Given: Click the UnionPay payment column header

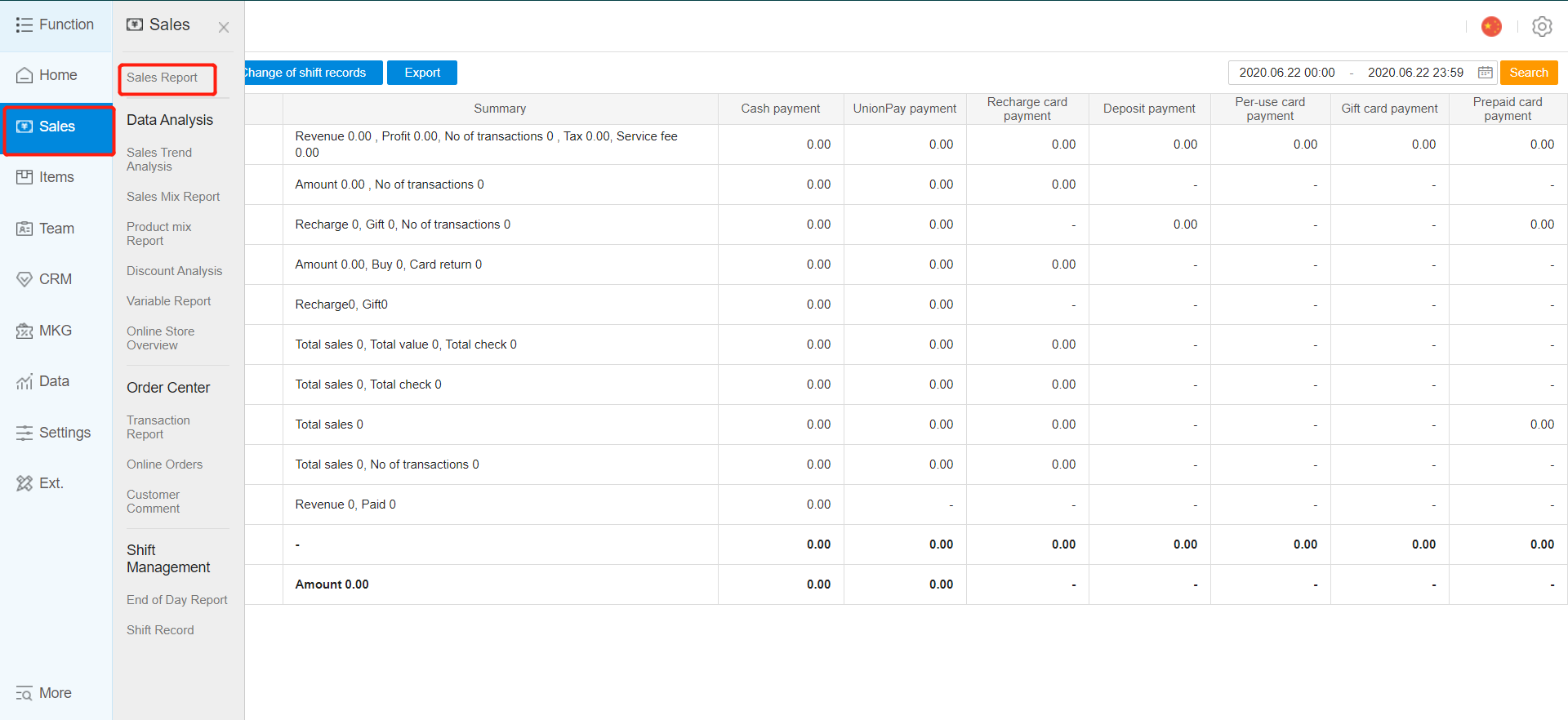Looking at the screenshot, I should (x=905, y=109).
